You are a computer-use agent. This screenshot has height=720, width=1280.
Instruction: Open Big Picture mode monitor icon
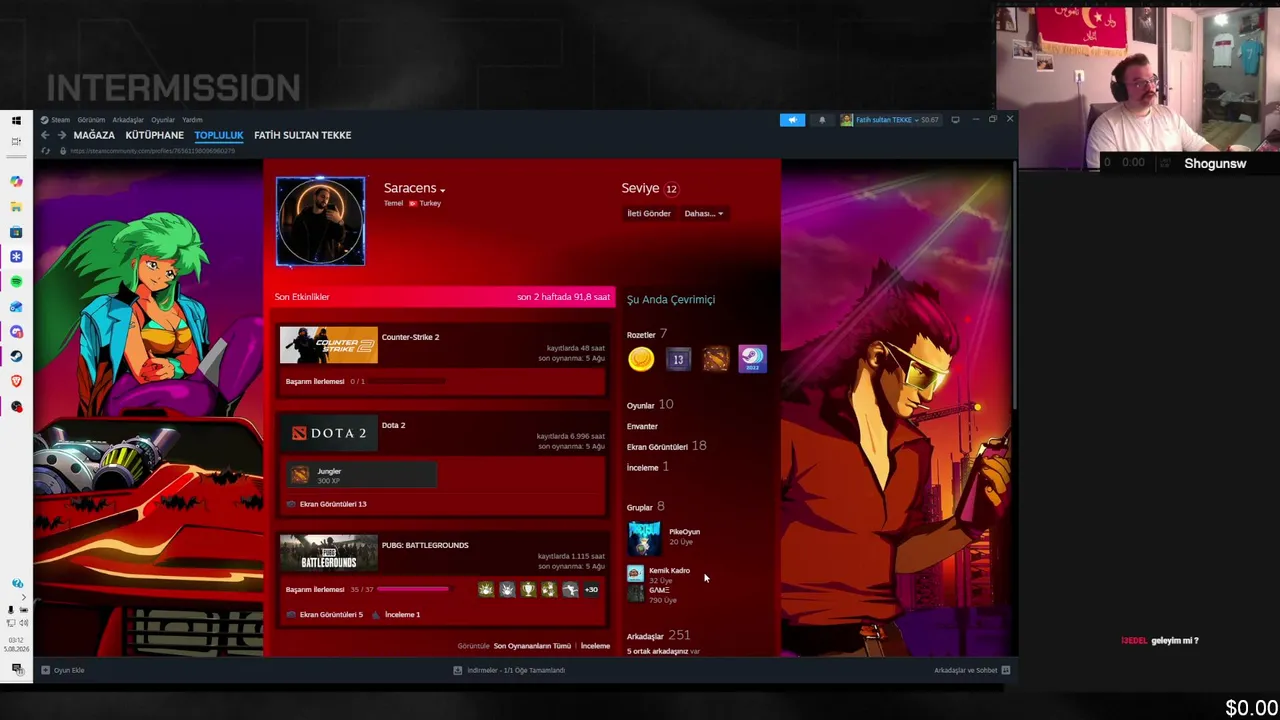[955, 120]
